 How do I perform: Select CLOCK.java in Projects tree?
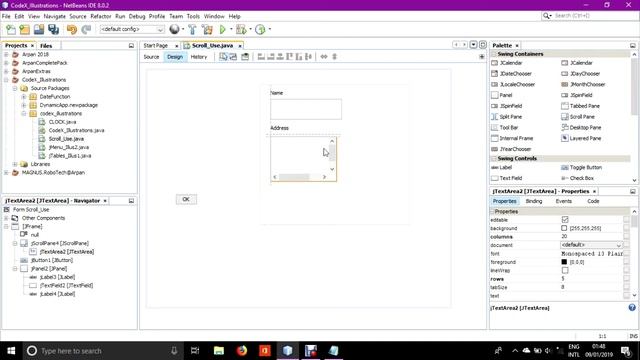tap(62, 122)
